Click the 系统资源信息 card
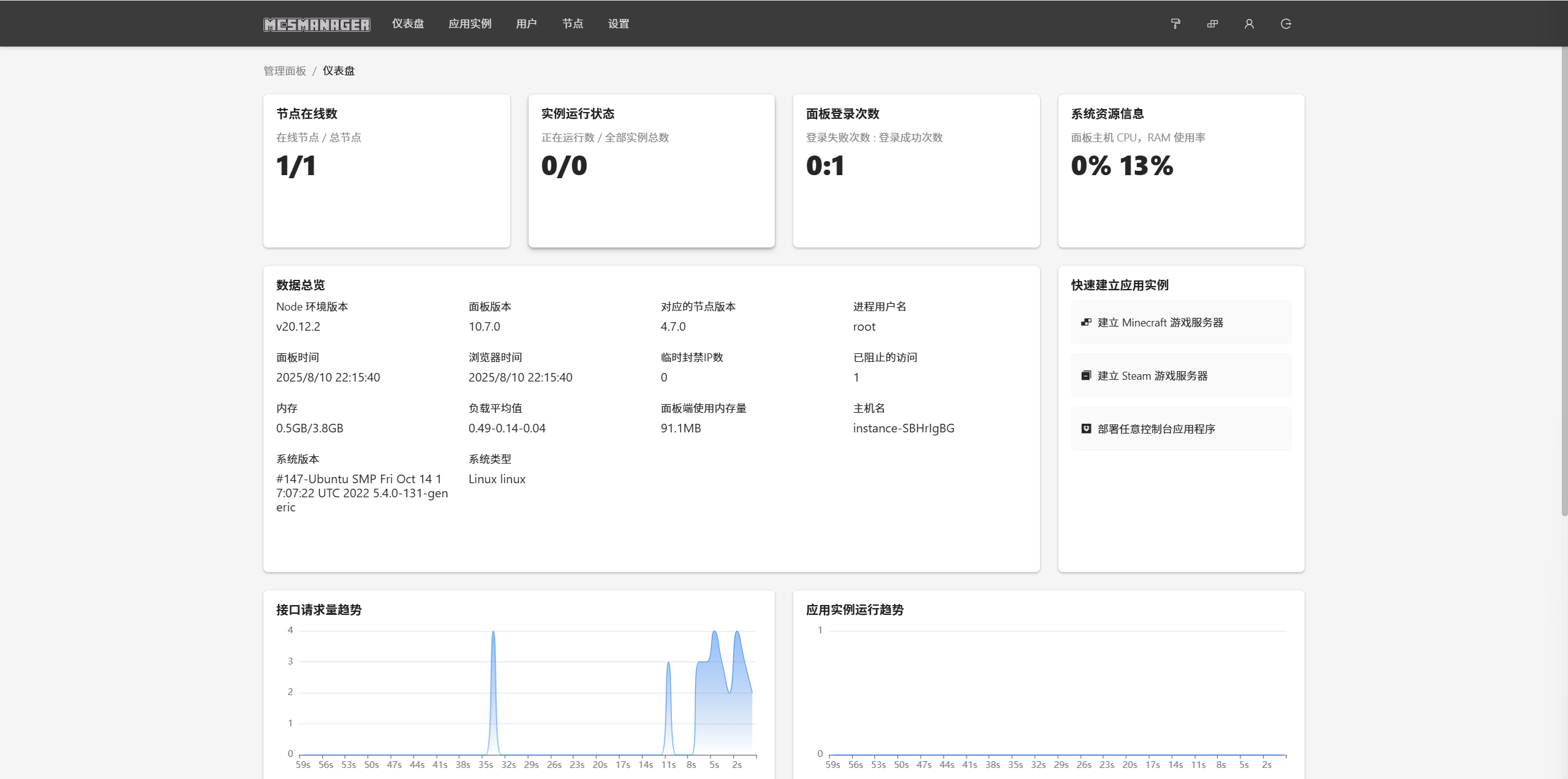Screen dimensions: 1568x779 coord(1181,171)
